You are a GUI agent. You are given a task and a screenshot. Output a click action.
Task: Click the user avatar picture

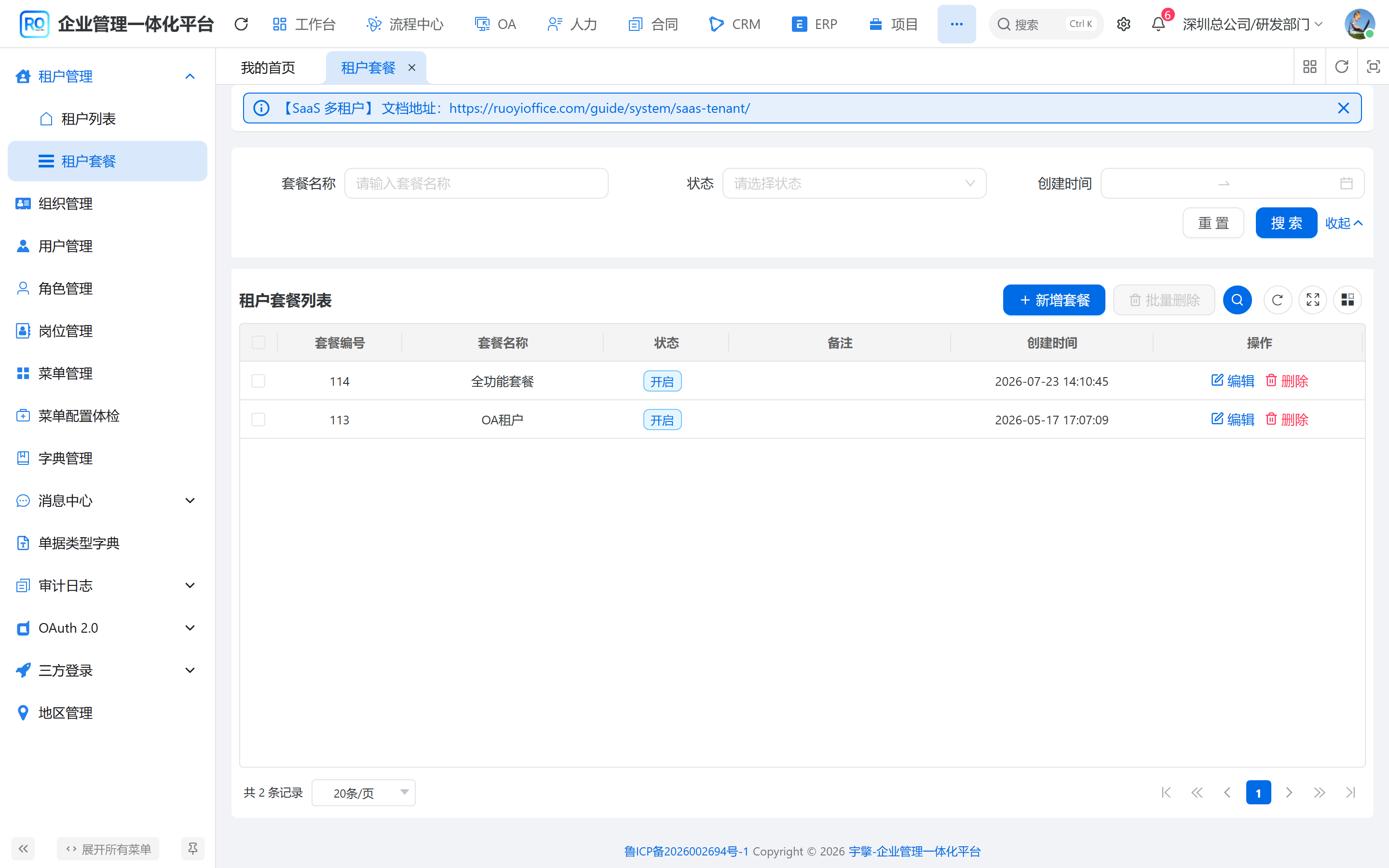[1359, 24]
